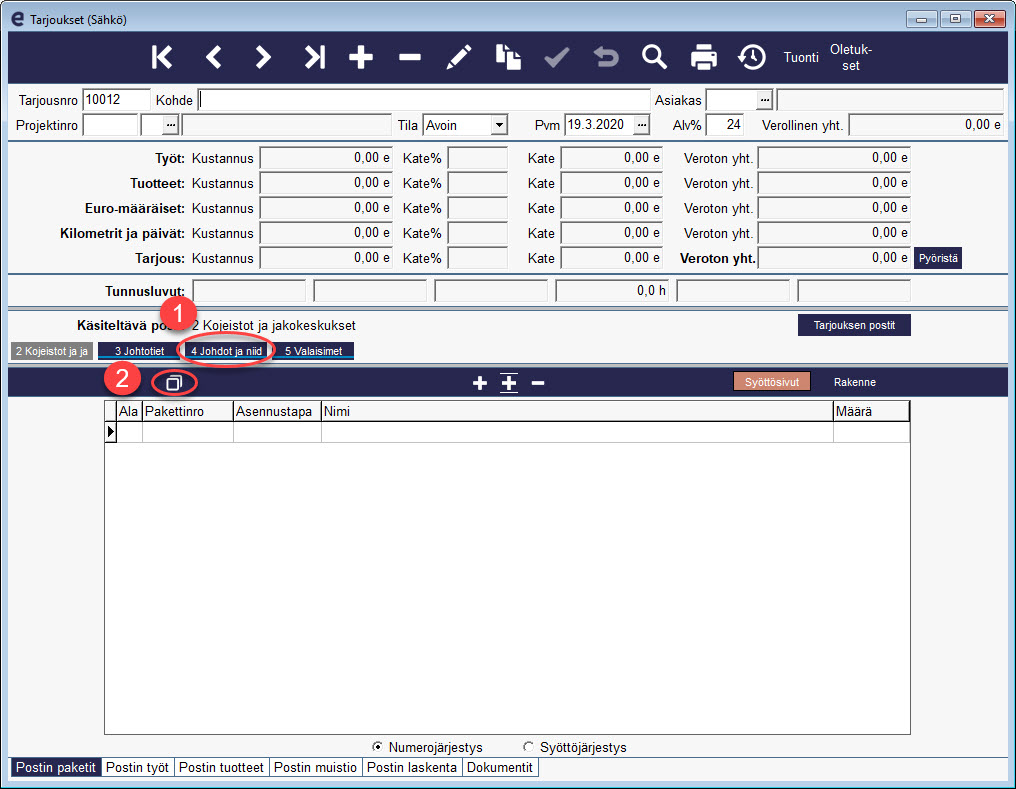Click the Pyöristä button
Screen dimensions: 1016x789
[x=938, y=258]
